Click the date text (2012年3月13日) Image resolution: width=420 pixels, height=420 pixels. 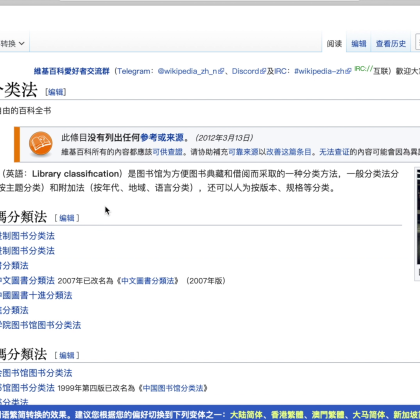(224, 138)
